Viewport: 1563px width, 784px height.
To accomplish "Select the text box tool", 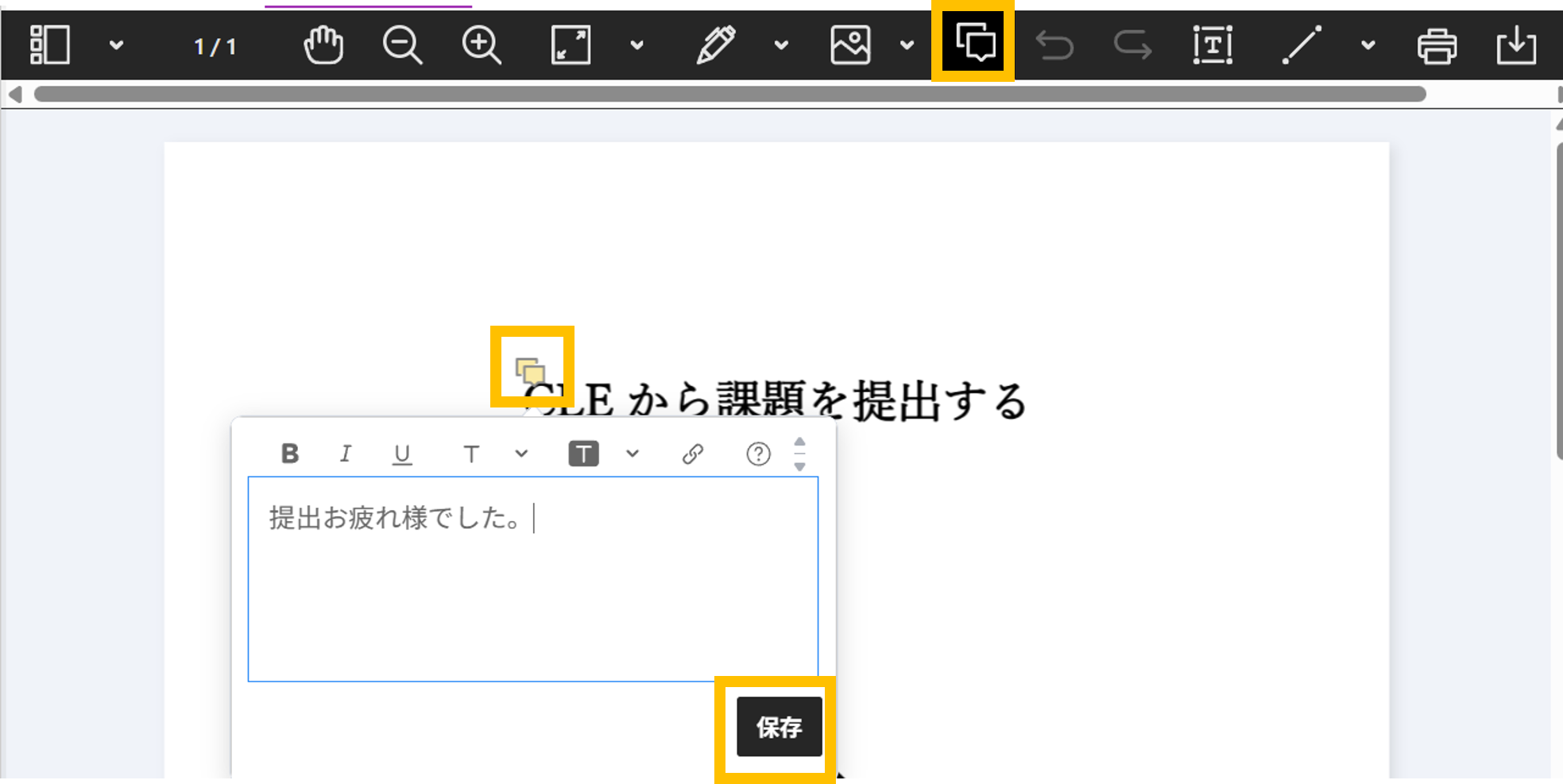I will 1213,45.
